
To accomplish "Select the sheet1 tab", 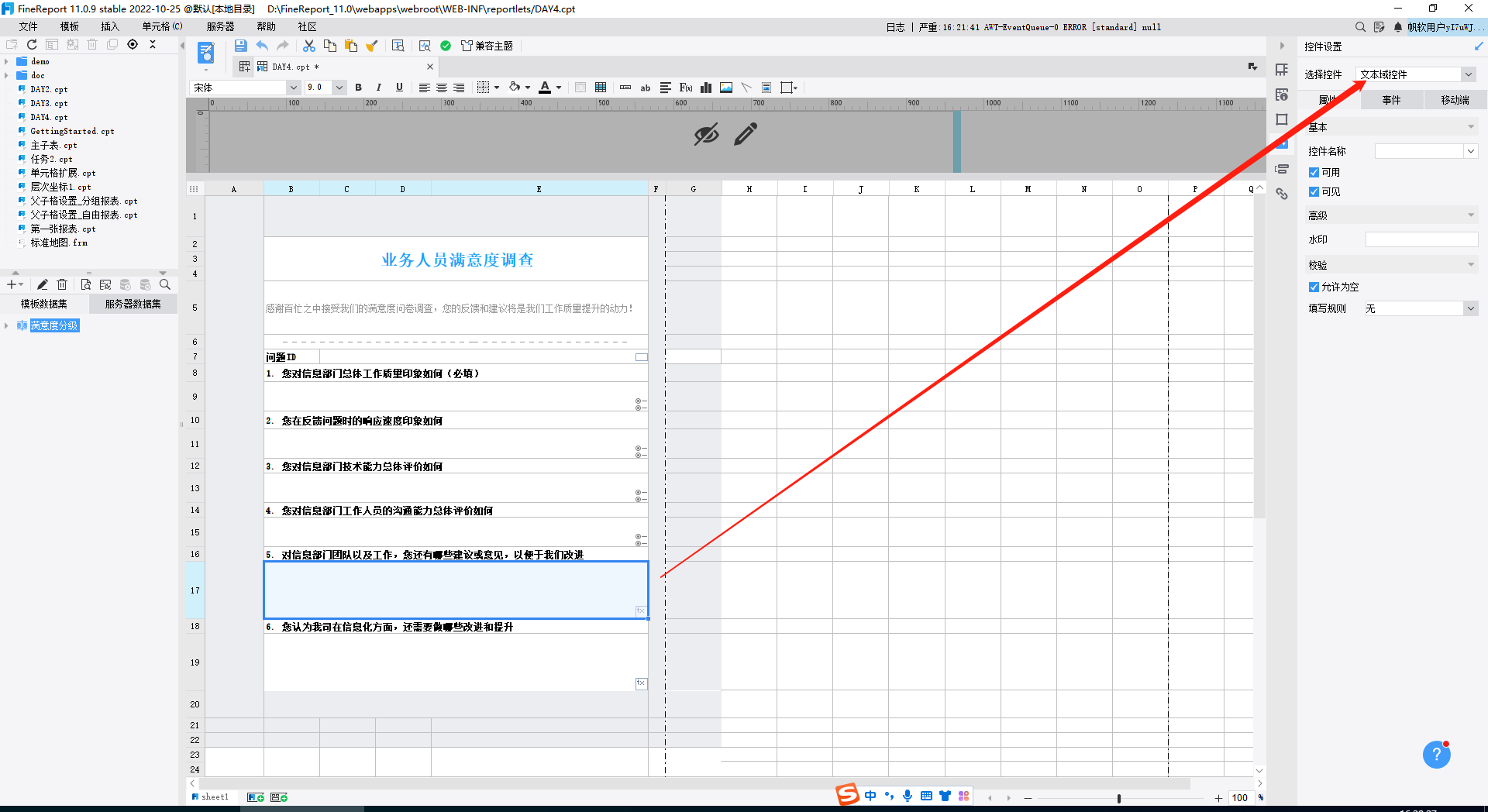I will (211, 797).
